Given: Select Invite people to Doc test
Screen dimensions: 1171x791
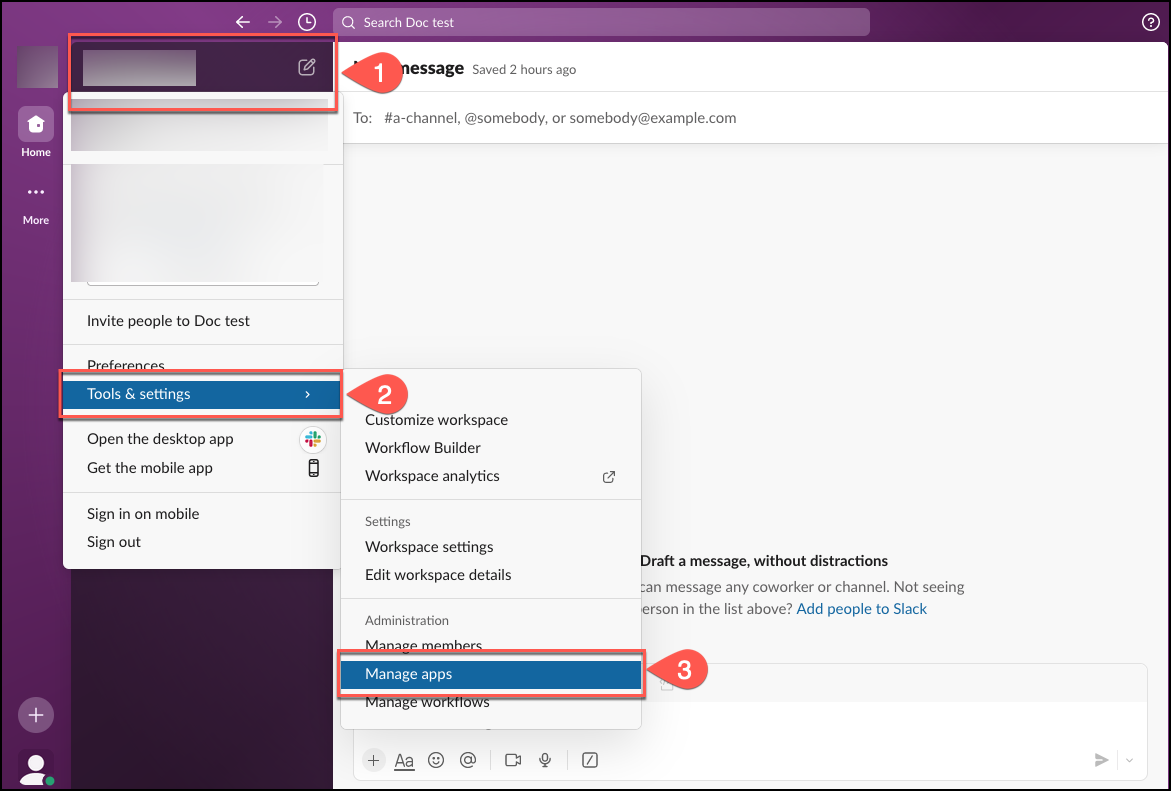Looking at the screenshot, I should tap(202, 321).
